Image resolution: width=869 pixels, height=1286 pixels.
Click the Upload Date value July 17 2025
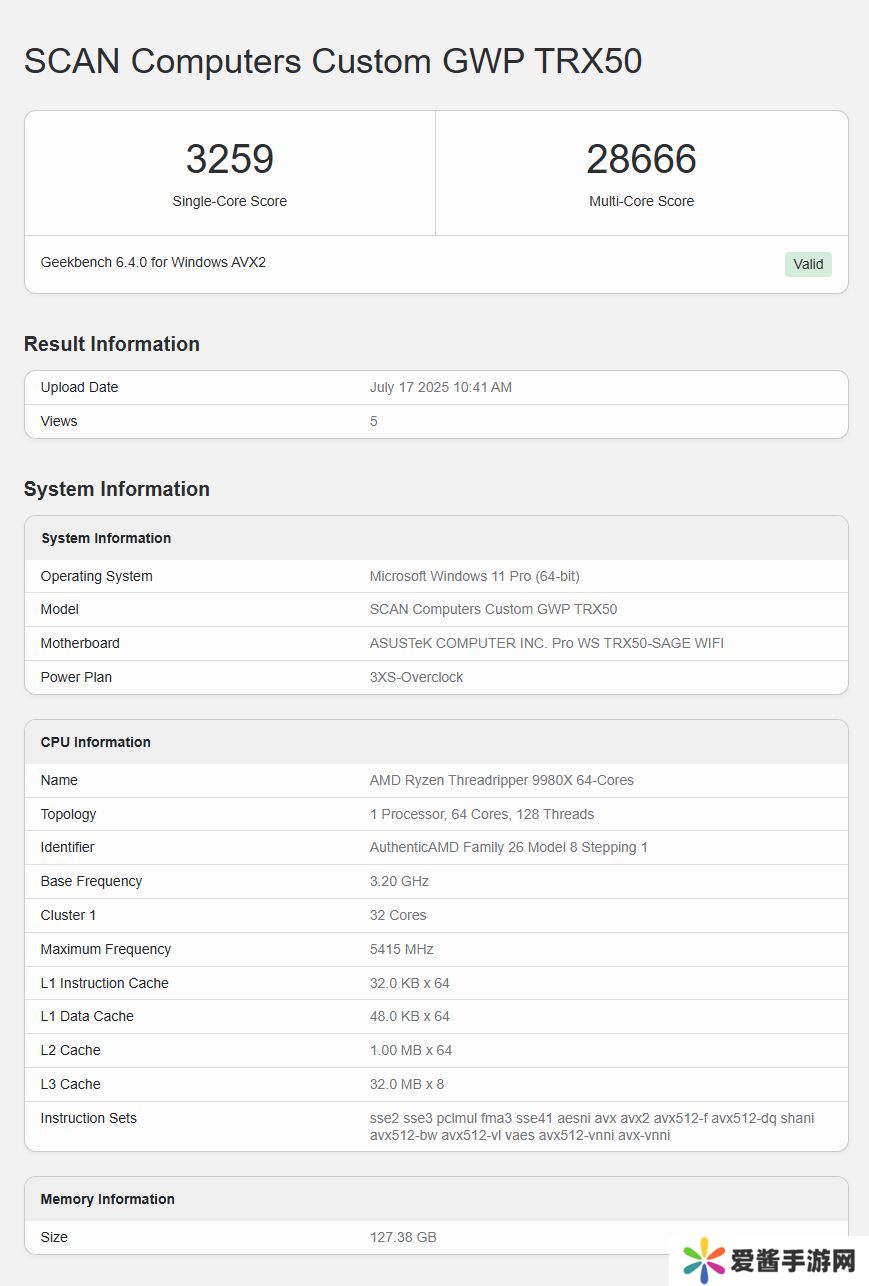440,387
